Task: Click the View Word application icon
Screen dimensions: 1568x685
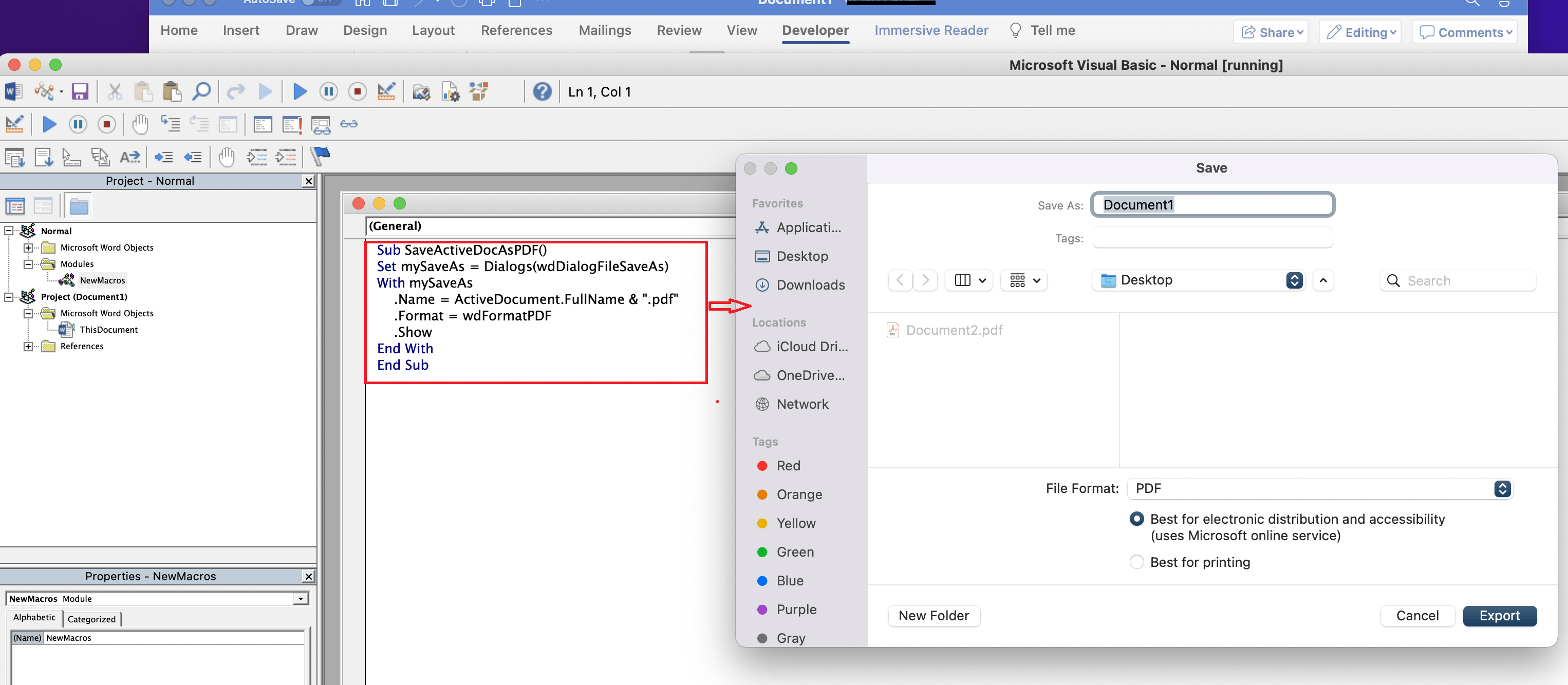Action: coord(13,92)
